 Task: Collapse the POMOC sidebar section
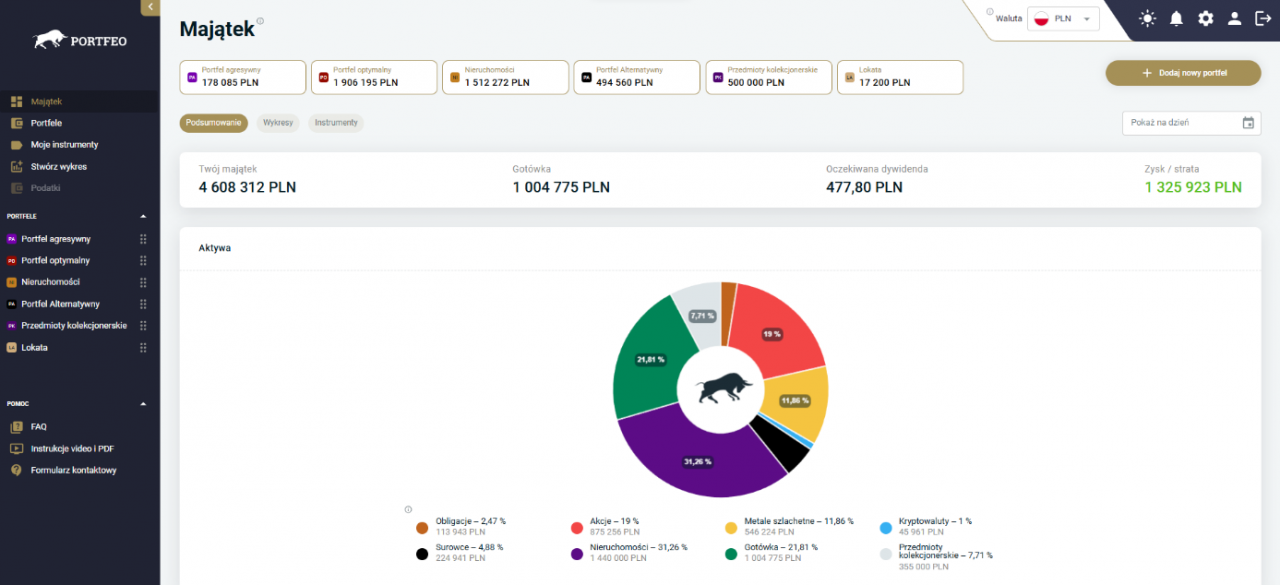(142, 404)
